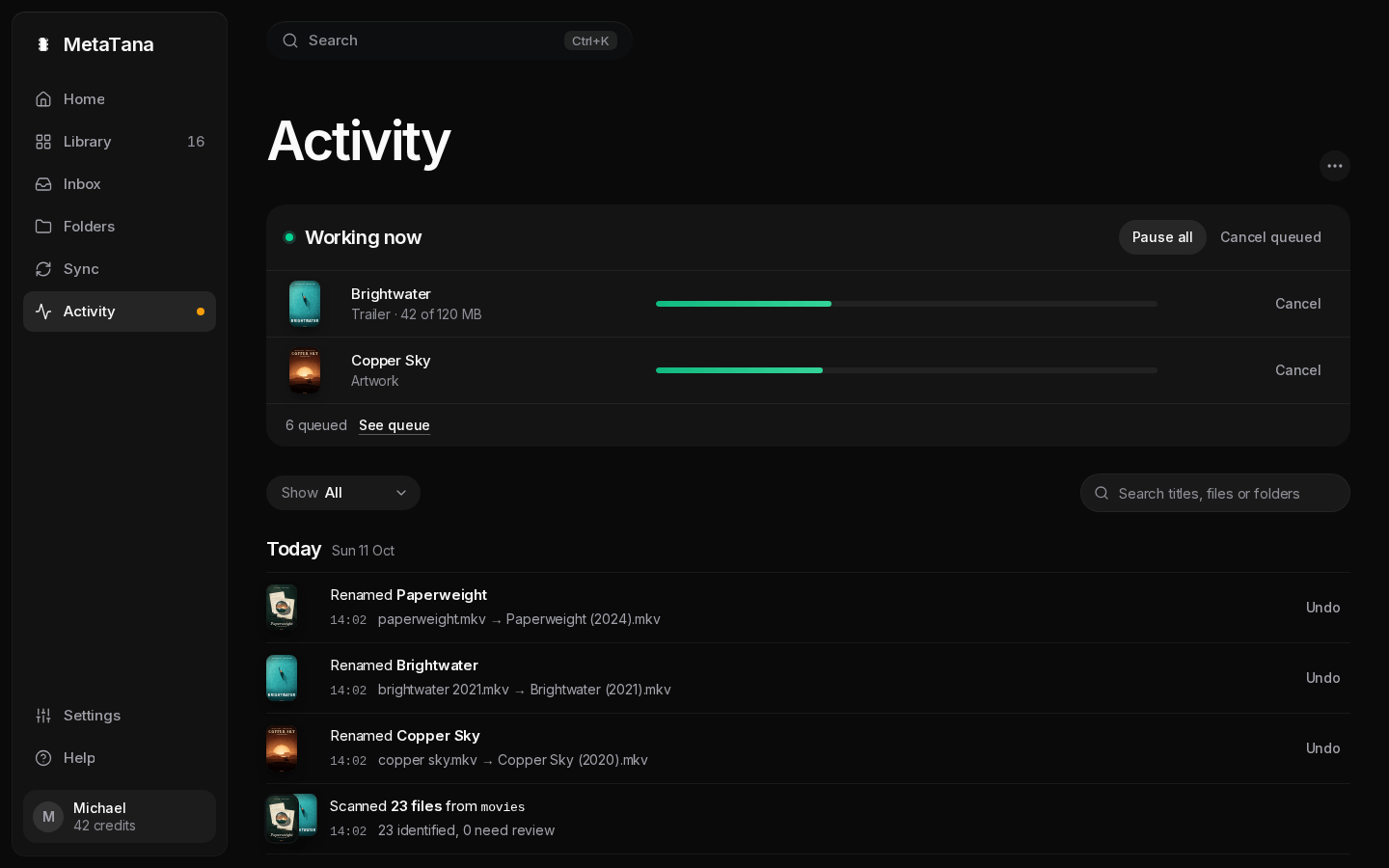Viewport: 1389px width, 868px height.
Task: Click 'Sun 11 Oct' date text
Action: [x=363, y=551]
